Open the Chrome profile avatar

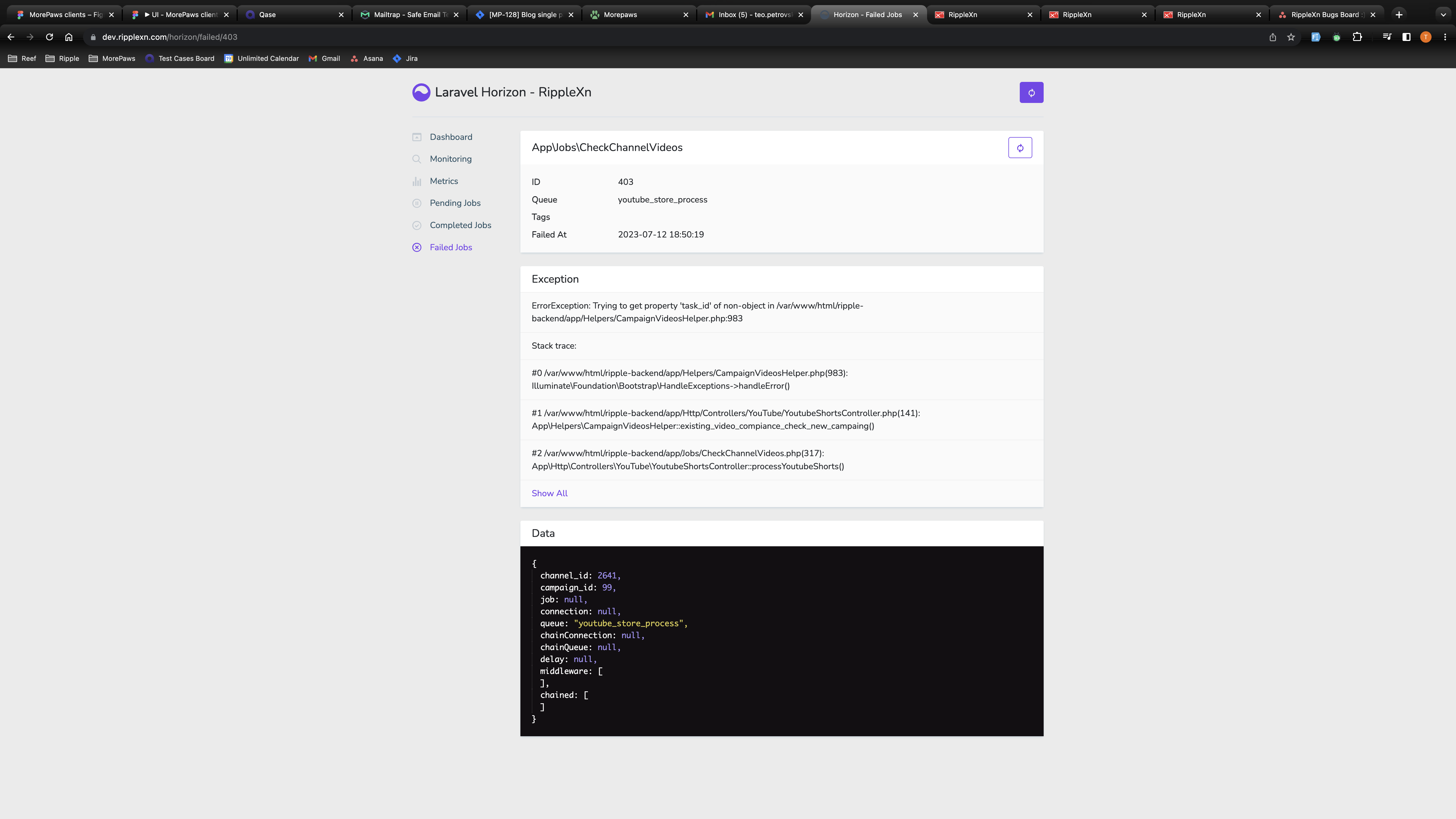1426,37
